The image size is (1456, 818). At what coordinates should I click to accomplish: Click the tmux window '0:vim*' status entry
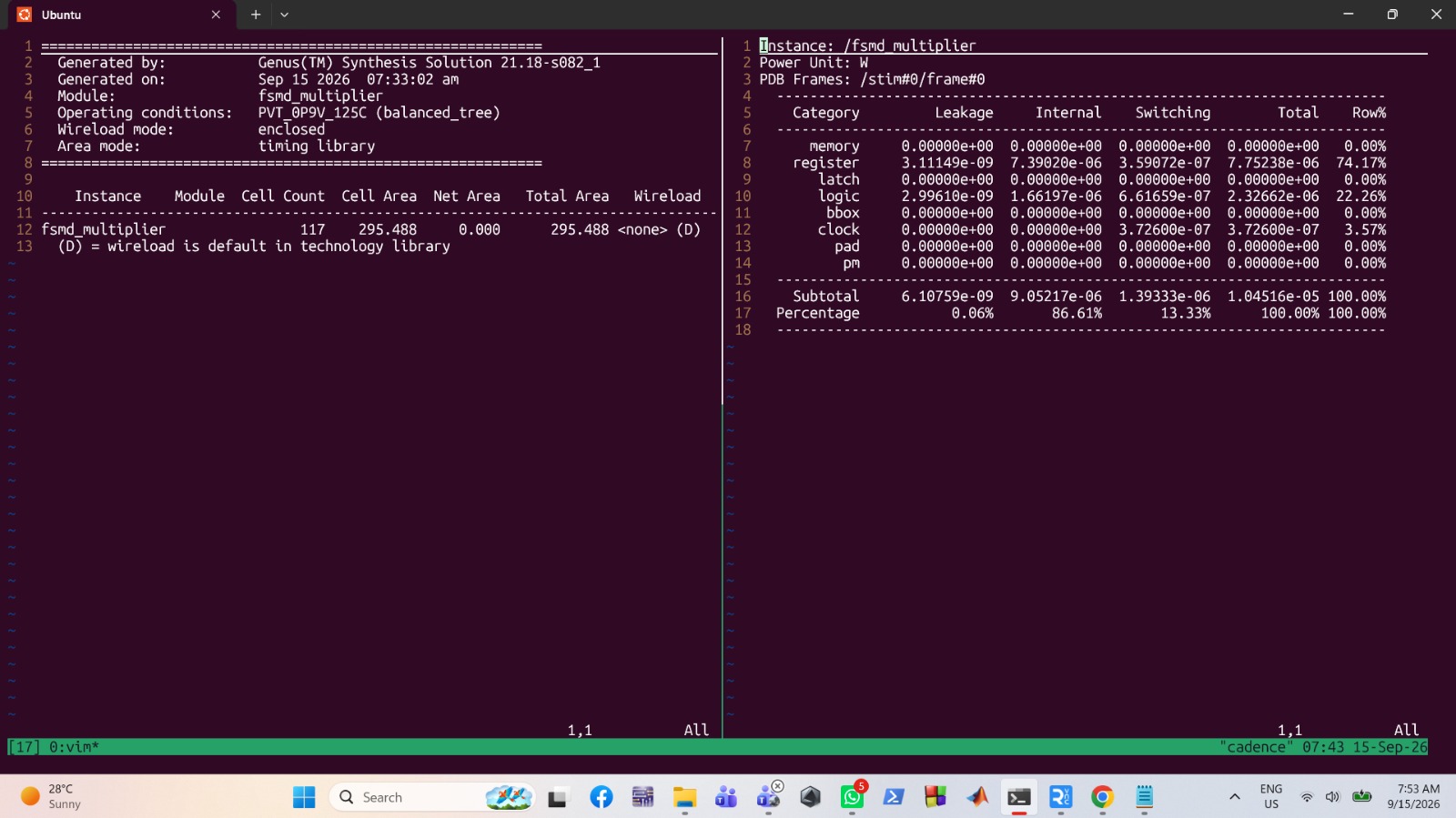coord(74,747)
